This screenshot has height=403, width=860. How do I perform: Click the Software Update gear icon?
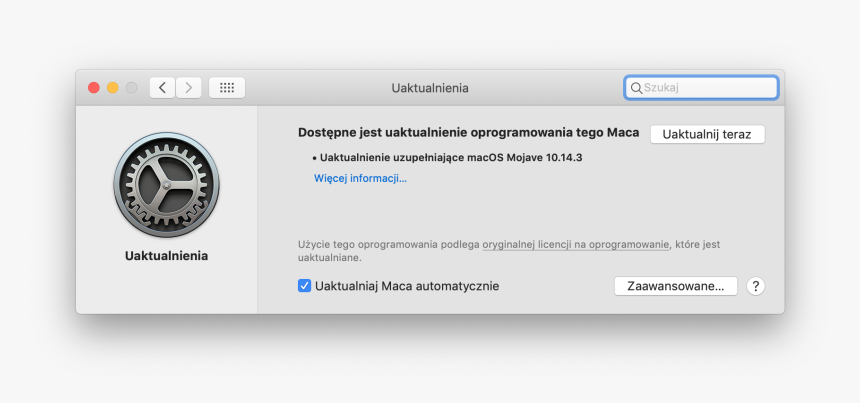166,185
